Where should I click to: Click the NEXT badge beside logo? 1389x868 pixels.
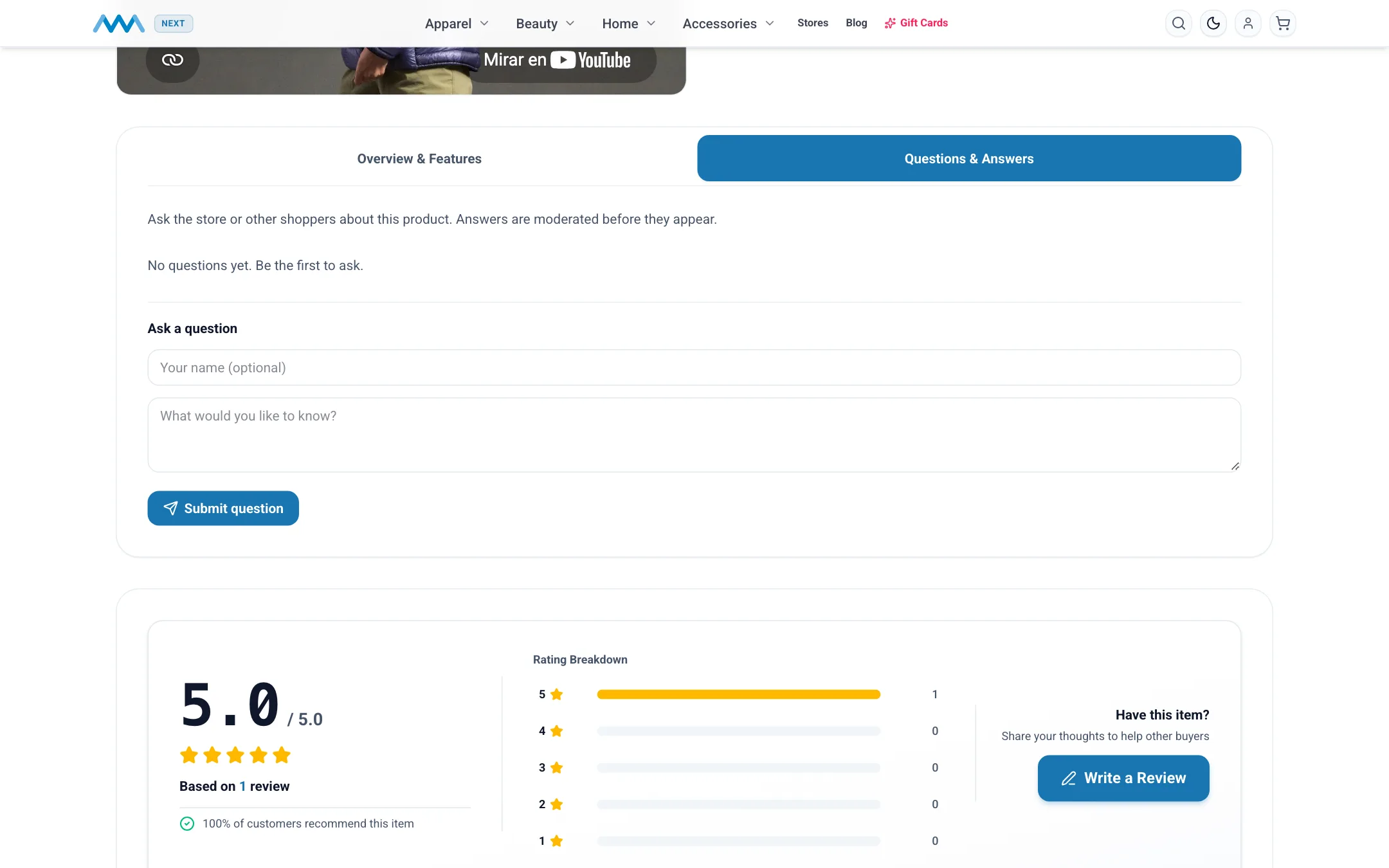(x=173, y=23)
